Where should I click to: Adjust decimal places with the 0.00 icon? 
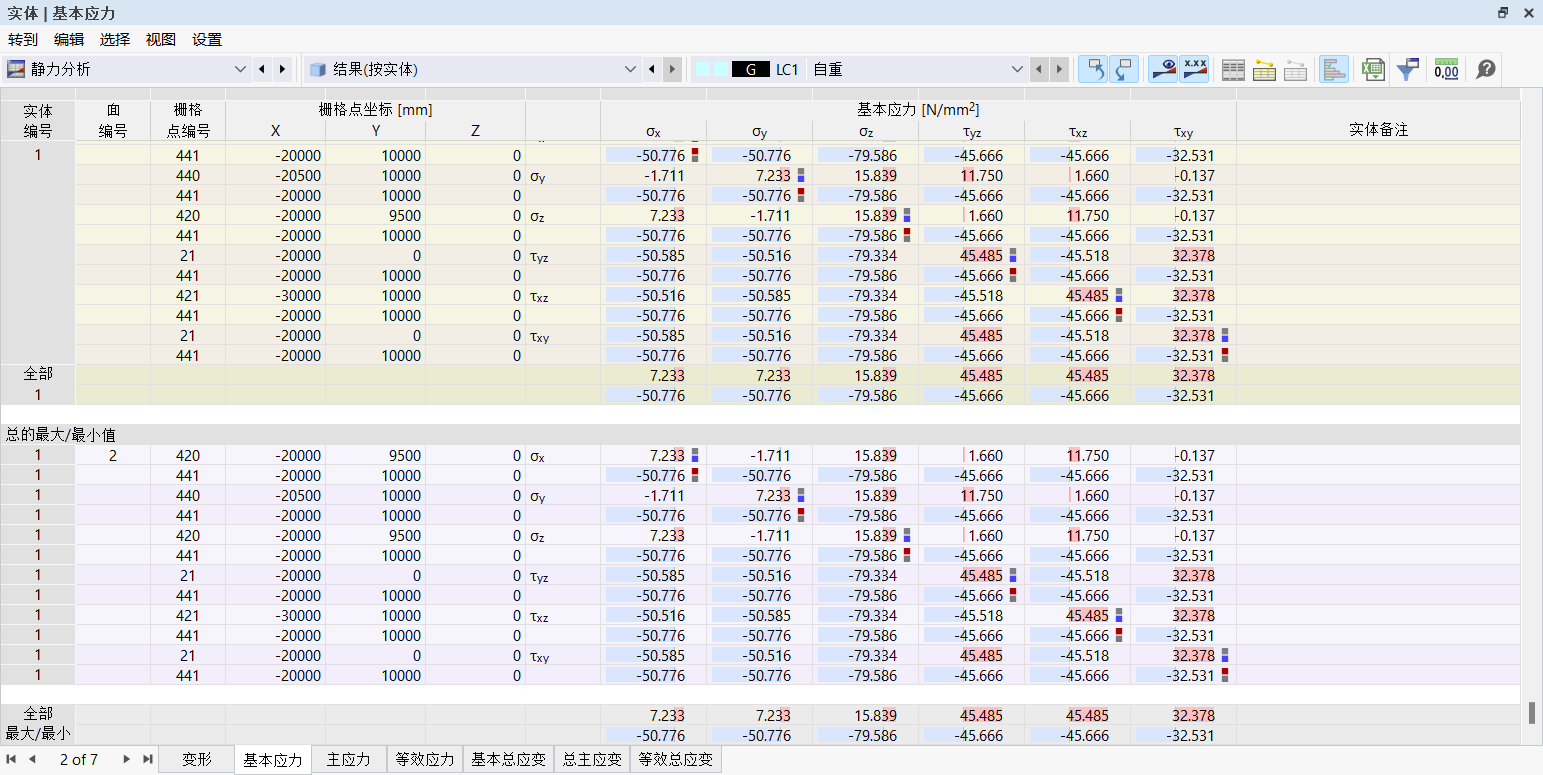(1447, 69)
